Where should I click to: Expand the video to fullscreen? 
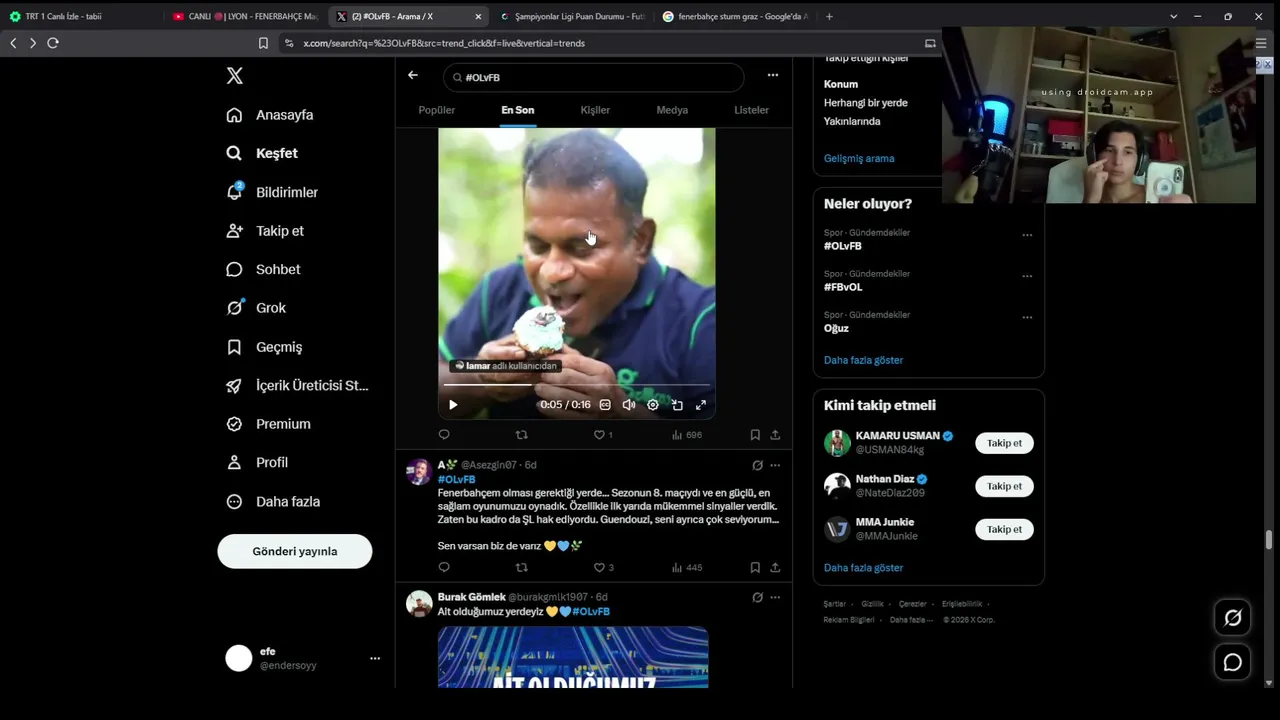coord(701,405)
